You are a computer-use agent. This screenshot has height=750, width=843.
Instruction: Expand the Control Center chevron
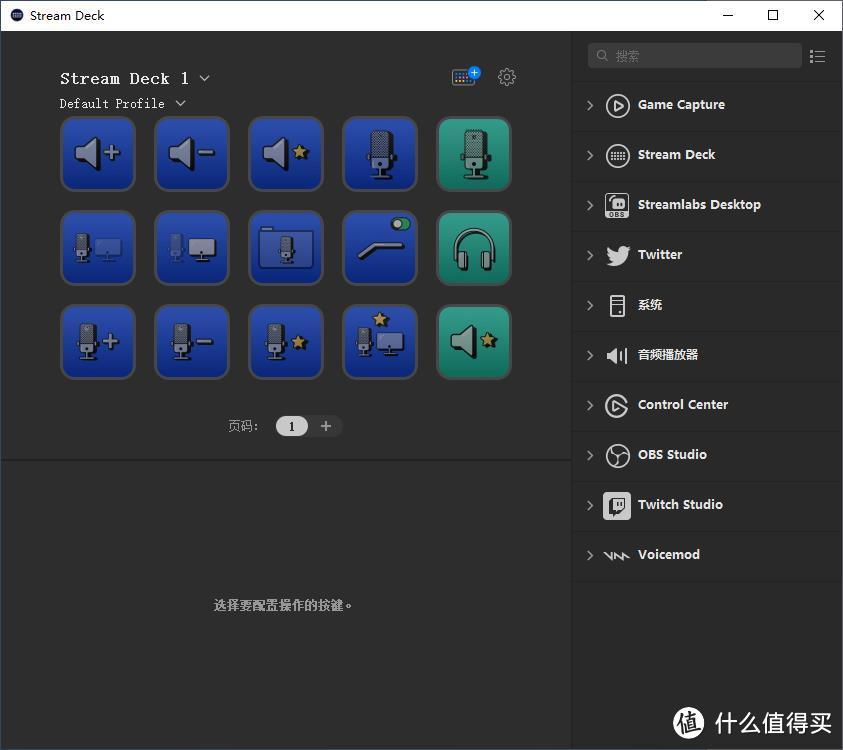pos(590,405)
